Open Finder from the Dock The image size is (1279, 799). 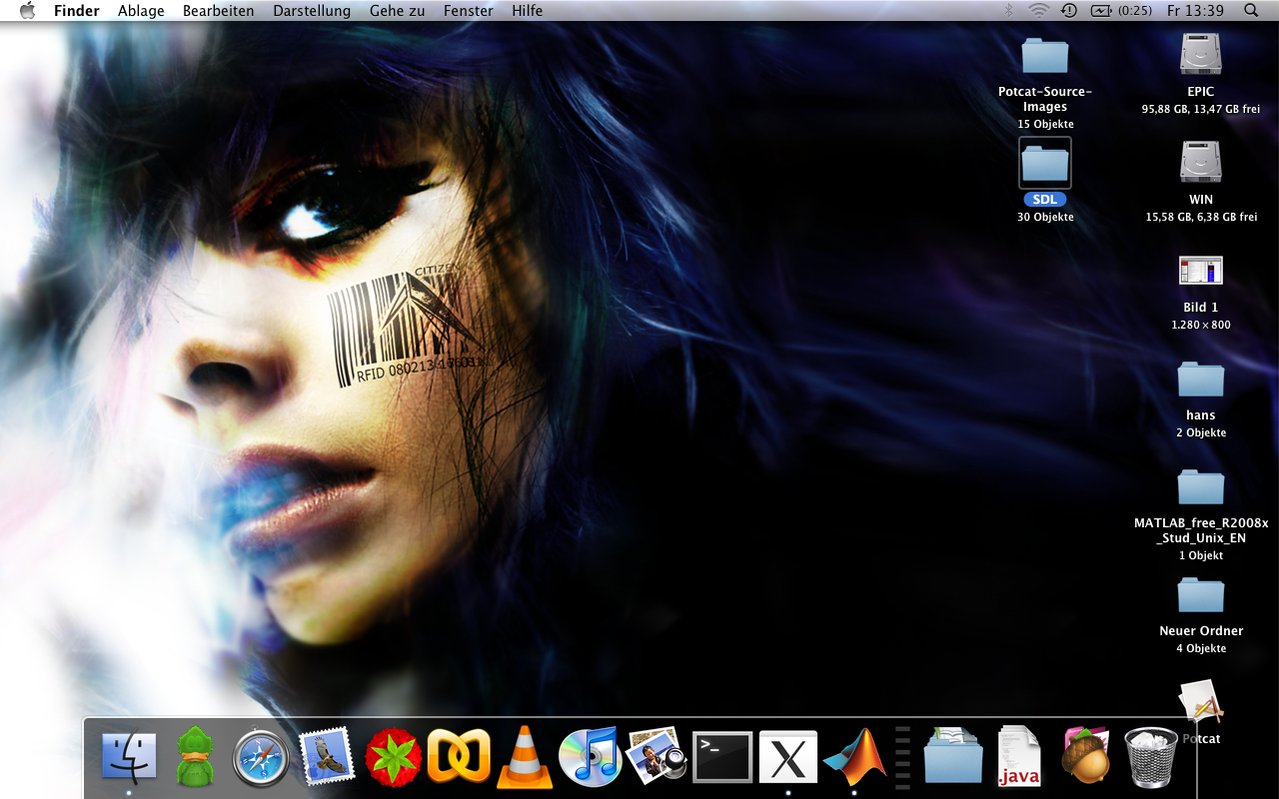coord(129,757)
